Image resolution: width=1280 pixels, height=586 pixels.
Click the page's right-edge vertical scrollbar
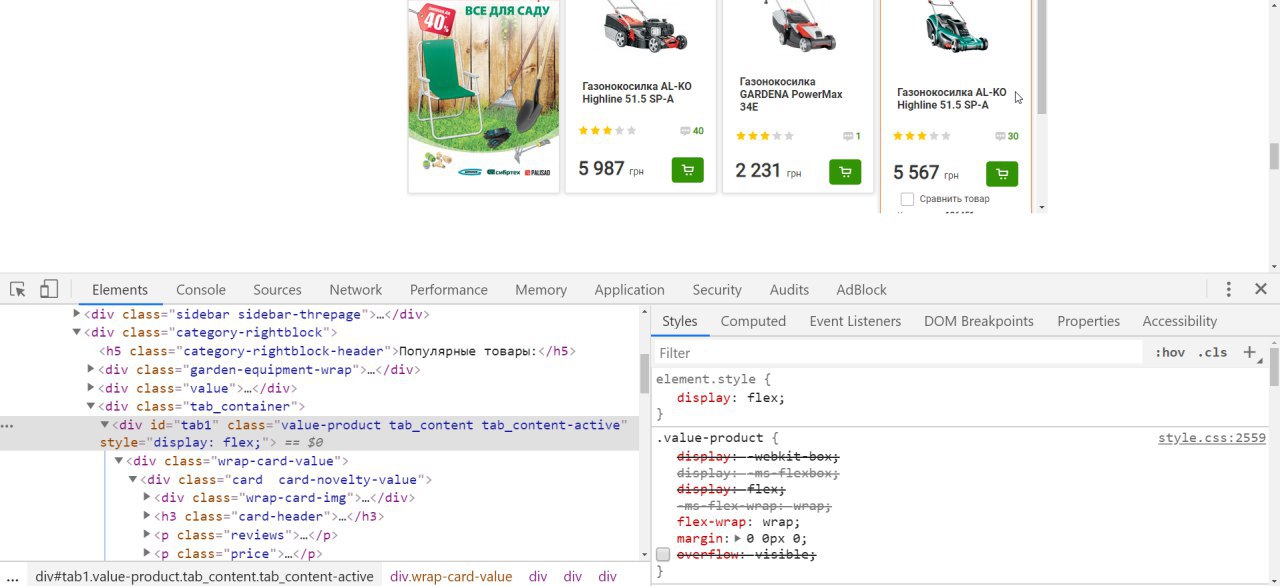(x=1274, y=157)
